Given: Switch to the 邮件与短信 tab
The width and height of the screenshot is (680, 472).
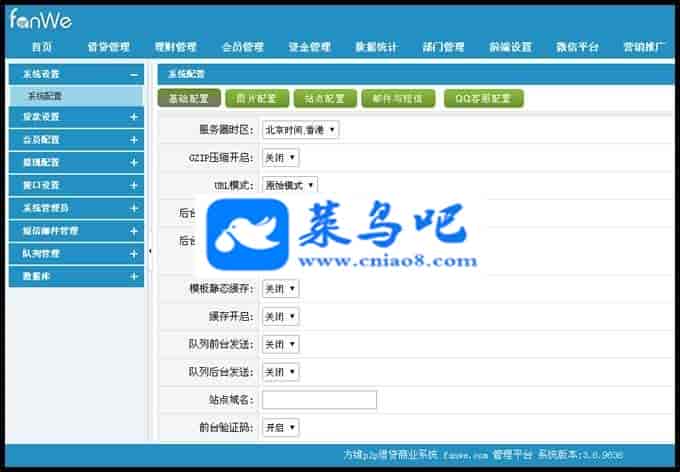Looking at the screenshot, I should click(x=398, y=98).
